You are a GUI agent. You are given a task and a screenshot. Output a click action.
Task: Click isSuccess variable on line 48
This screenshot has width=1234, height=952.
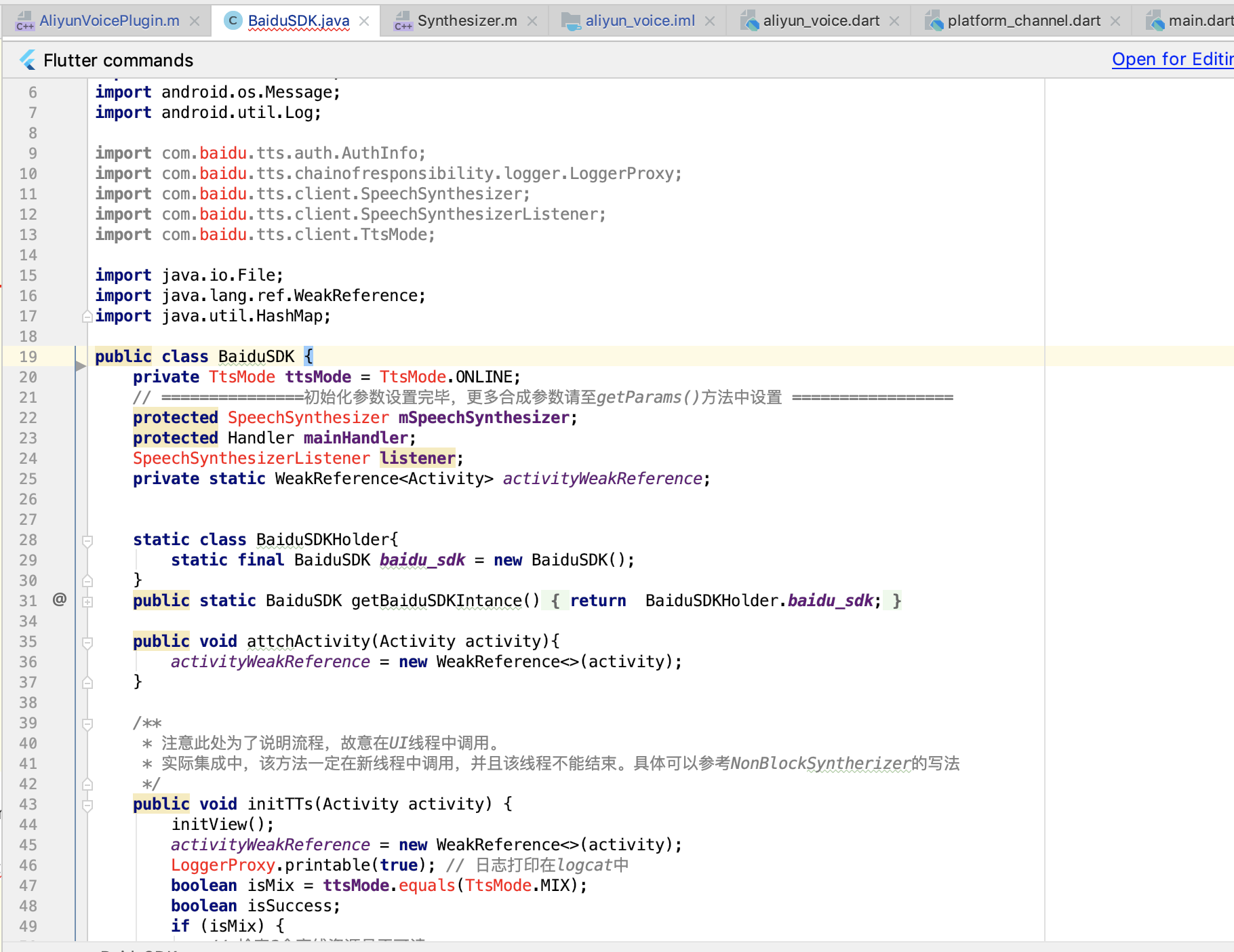tap(289, 906)
